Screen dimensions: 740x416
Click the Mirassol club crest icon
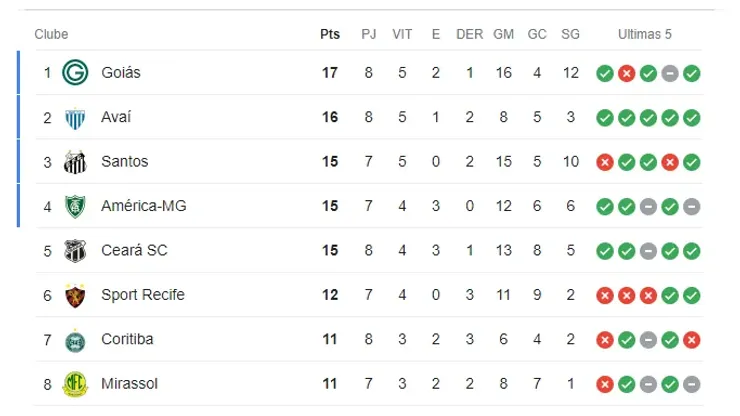point(75,383)
